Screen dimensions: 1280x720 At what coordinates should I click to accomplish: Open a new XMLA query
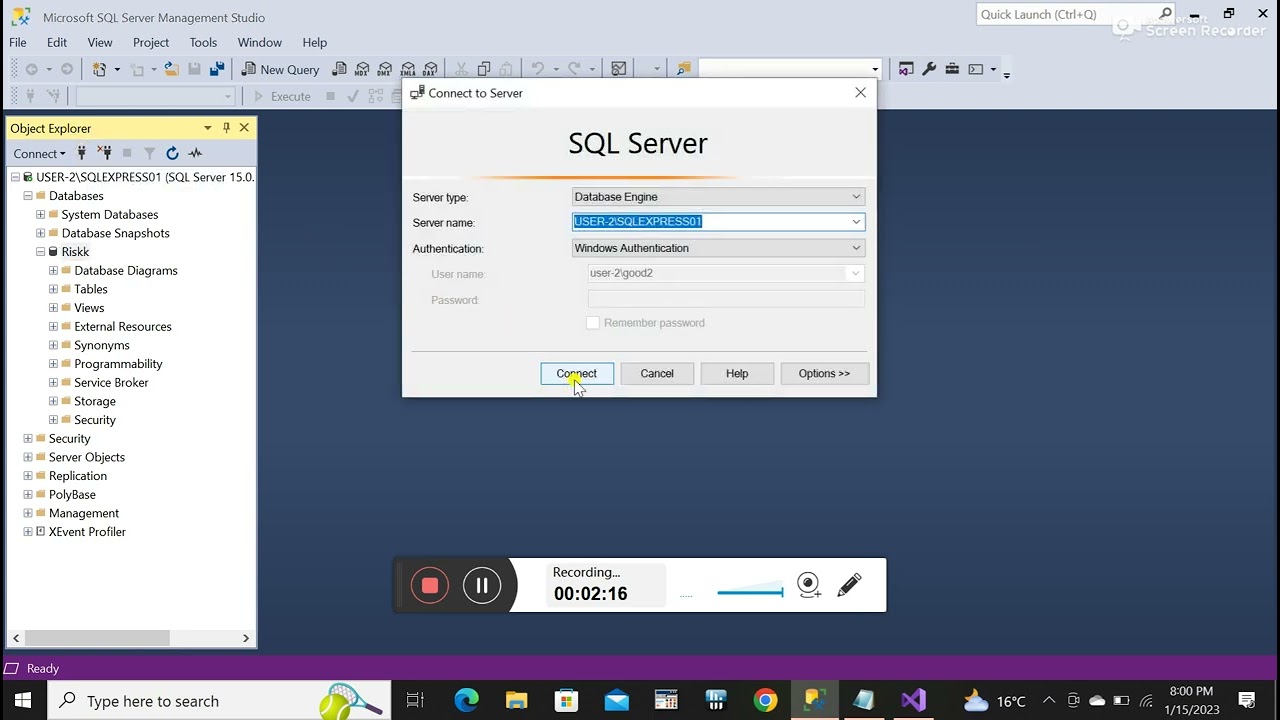click(408, 69)
